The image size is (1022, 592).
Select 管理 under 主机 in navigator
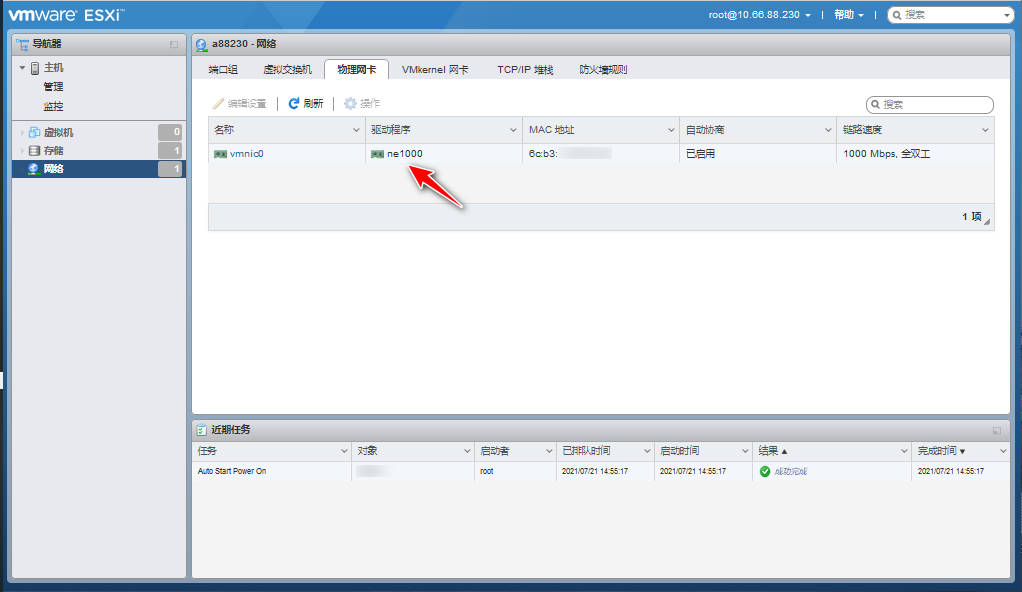[x=54, y=86]
